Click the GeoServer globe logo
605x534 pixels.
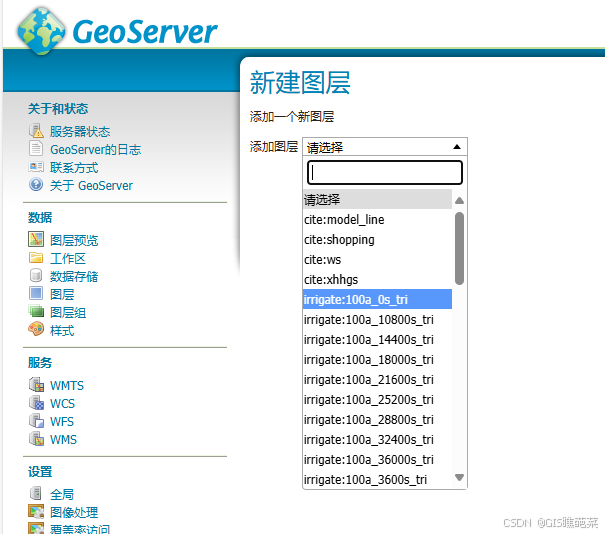(x=41, y=32)
